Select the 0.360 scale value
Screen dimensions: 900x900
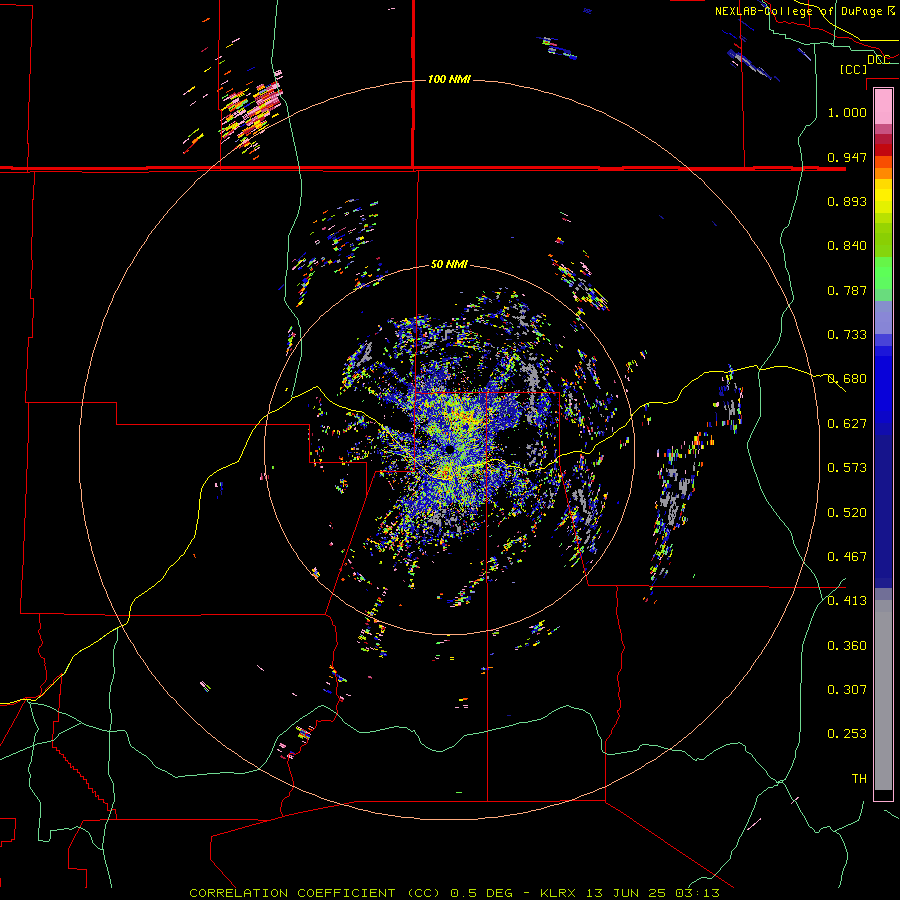847,646
